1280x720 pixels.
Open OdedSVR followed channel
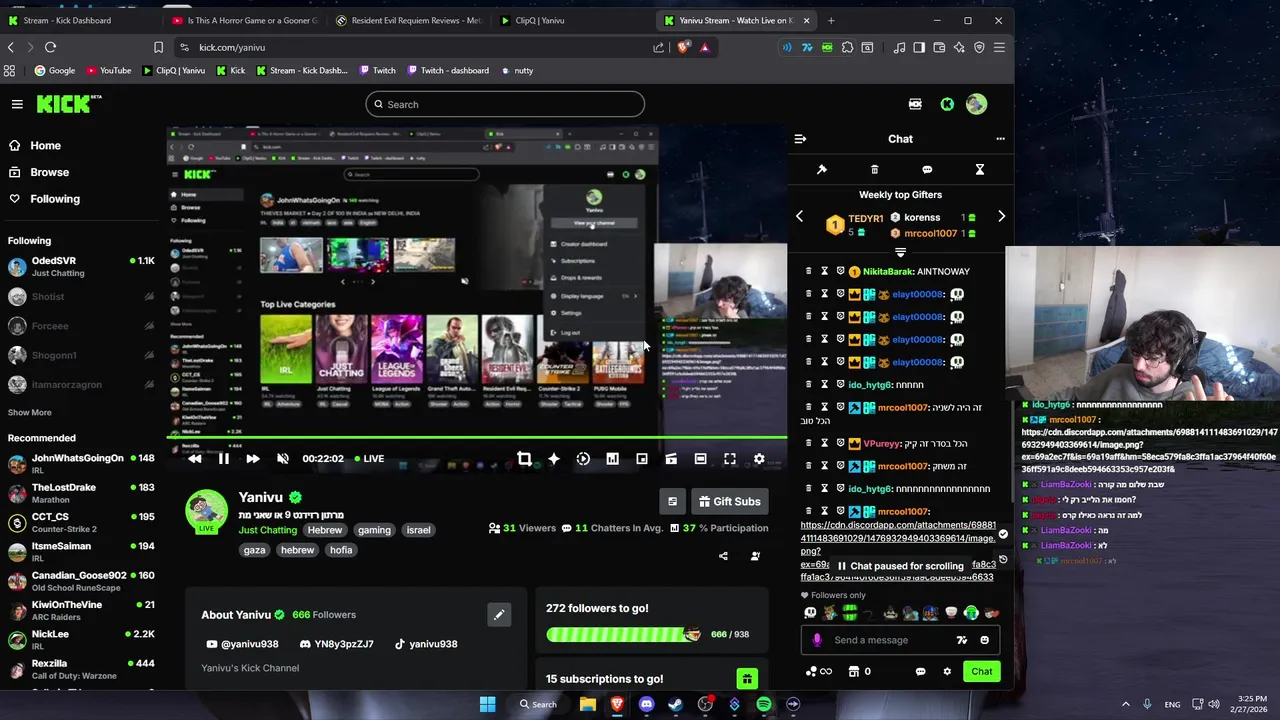tap(80, 266)
